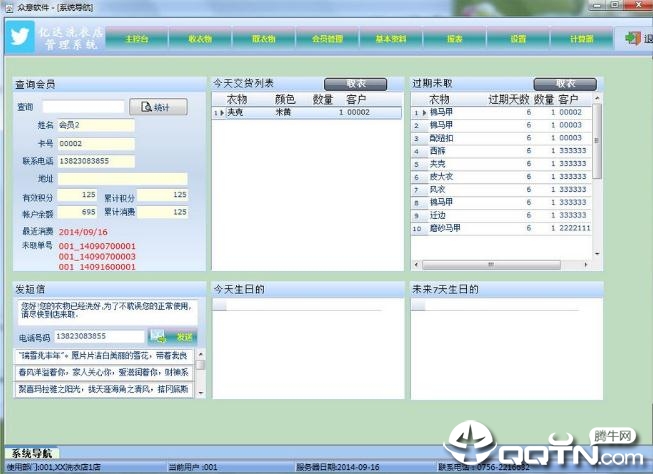Screen dimensions: 653x474
Task: Click the 过期未取 horizontal scrollbar thumb
Action: [491, 264]
